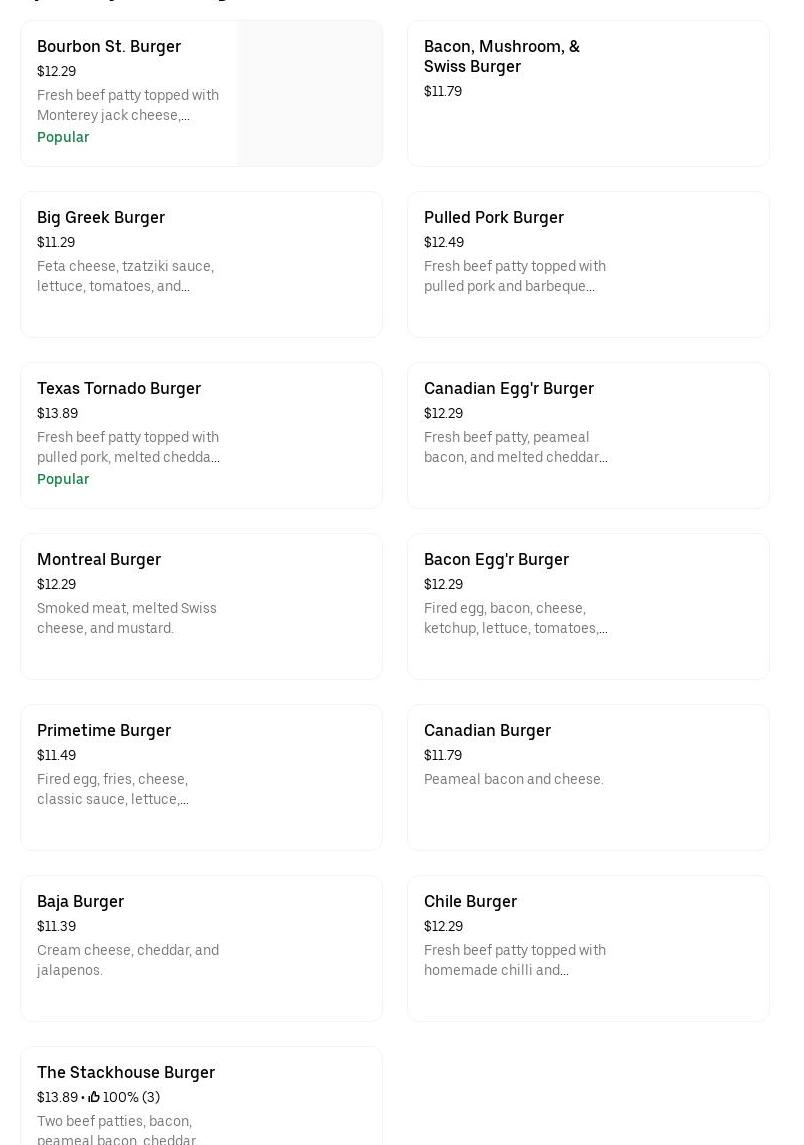Screen dimensions: 804x1145
Task: Choose the Big Greek Burger menu item
Action: pos(201,264)
